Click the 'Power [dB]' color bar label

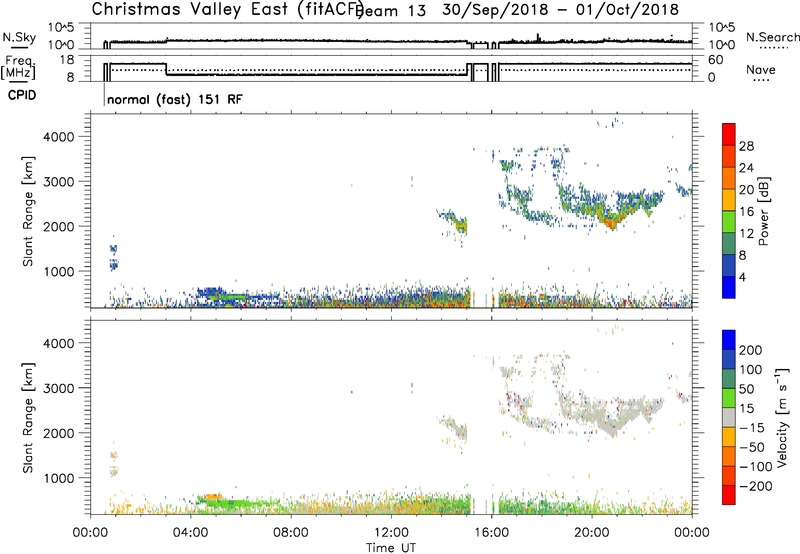pyautogui.click(x=763, y=211)
